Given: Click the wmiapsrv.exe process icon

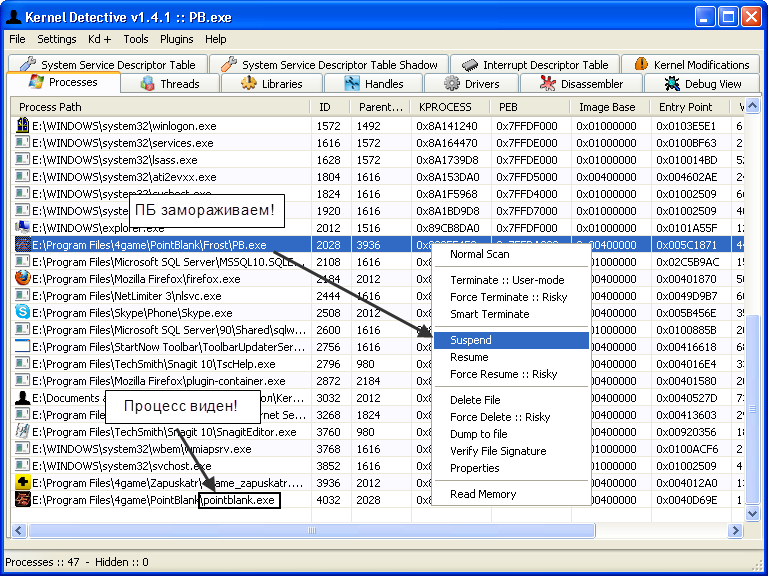Looking at the screenshot, I should tap(23, 449).
